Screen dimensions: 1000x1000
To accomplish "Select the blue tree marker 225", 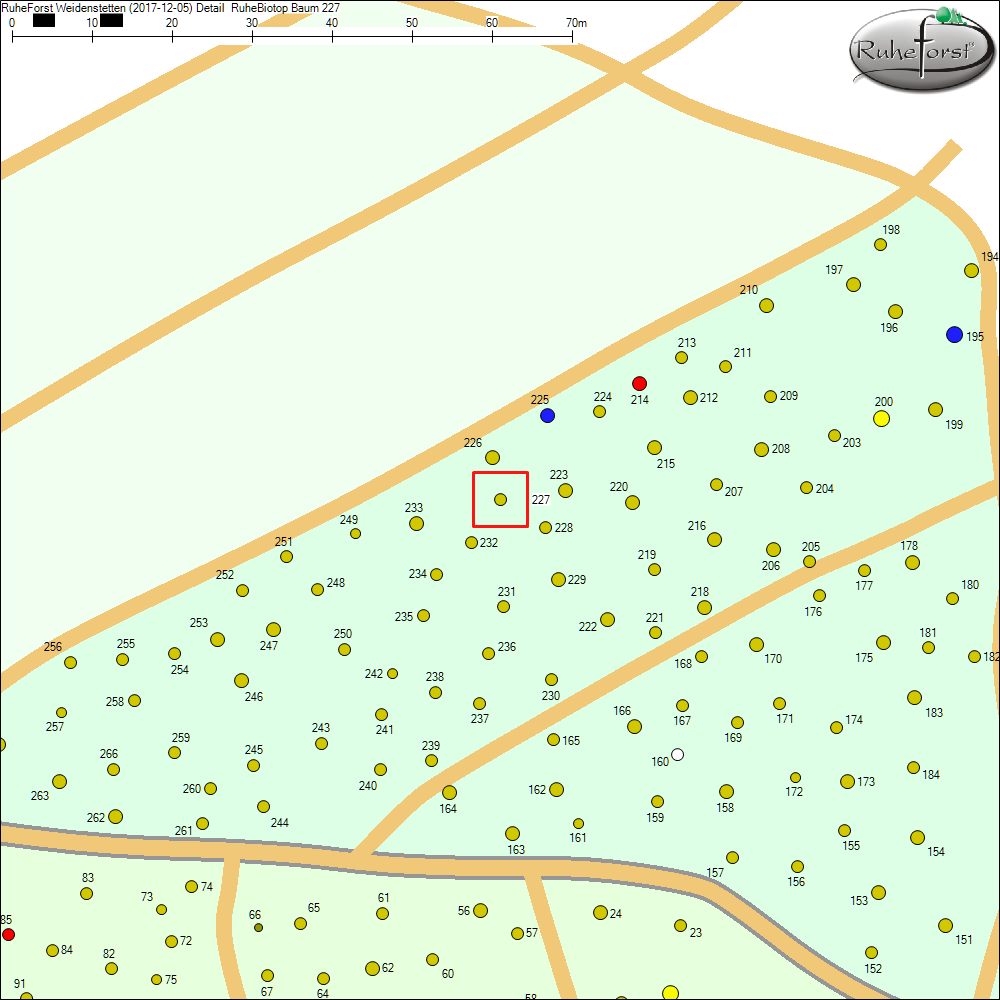I will 547,415.
